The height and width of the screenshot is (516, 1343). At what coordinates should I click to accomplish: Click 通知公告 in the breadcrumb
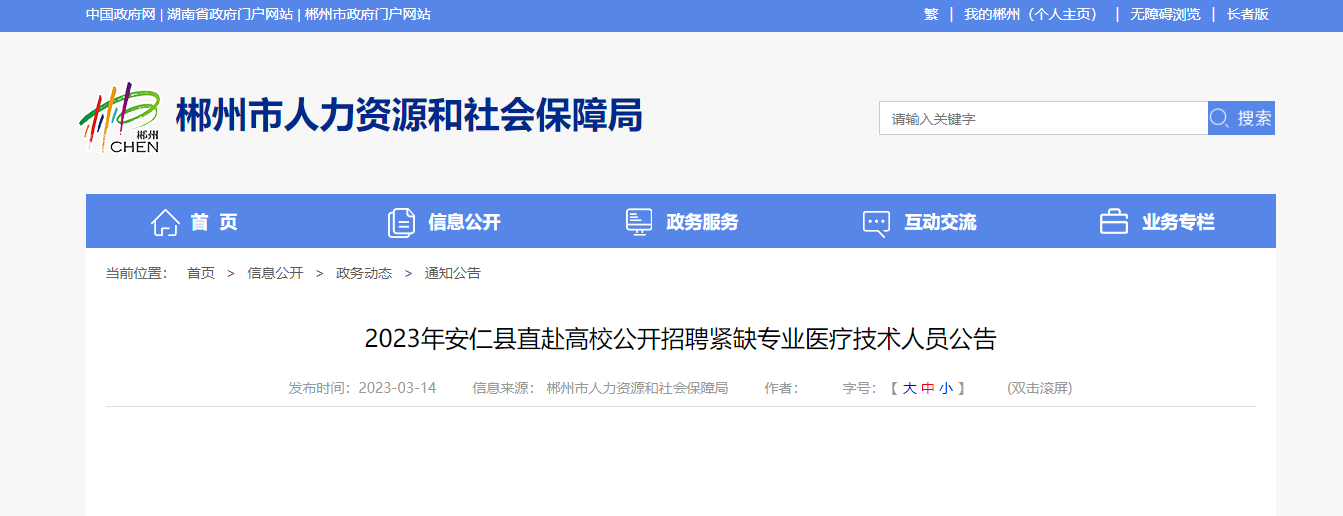click(452, 273)
